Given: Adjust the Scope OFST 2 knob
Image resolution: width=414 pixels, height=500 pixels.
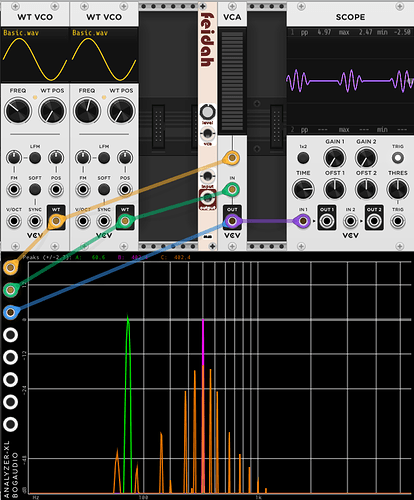Looking at the screenshot, I should pyautogui.click(x=366, y=189).
